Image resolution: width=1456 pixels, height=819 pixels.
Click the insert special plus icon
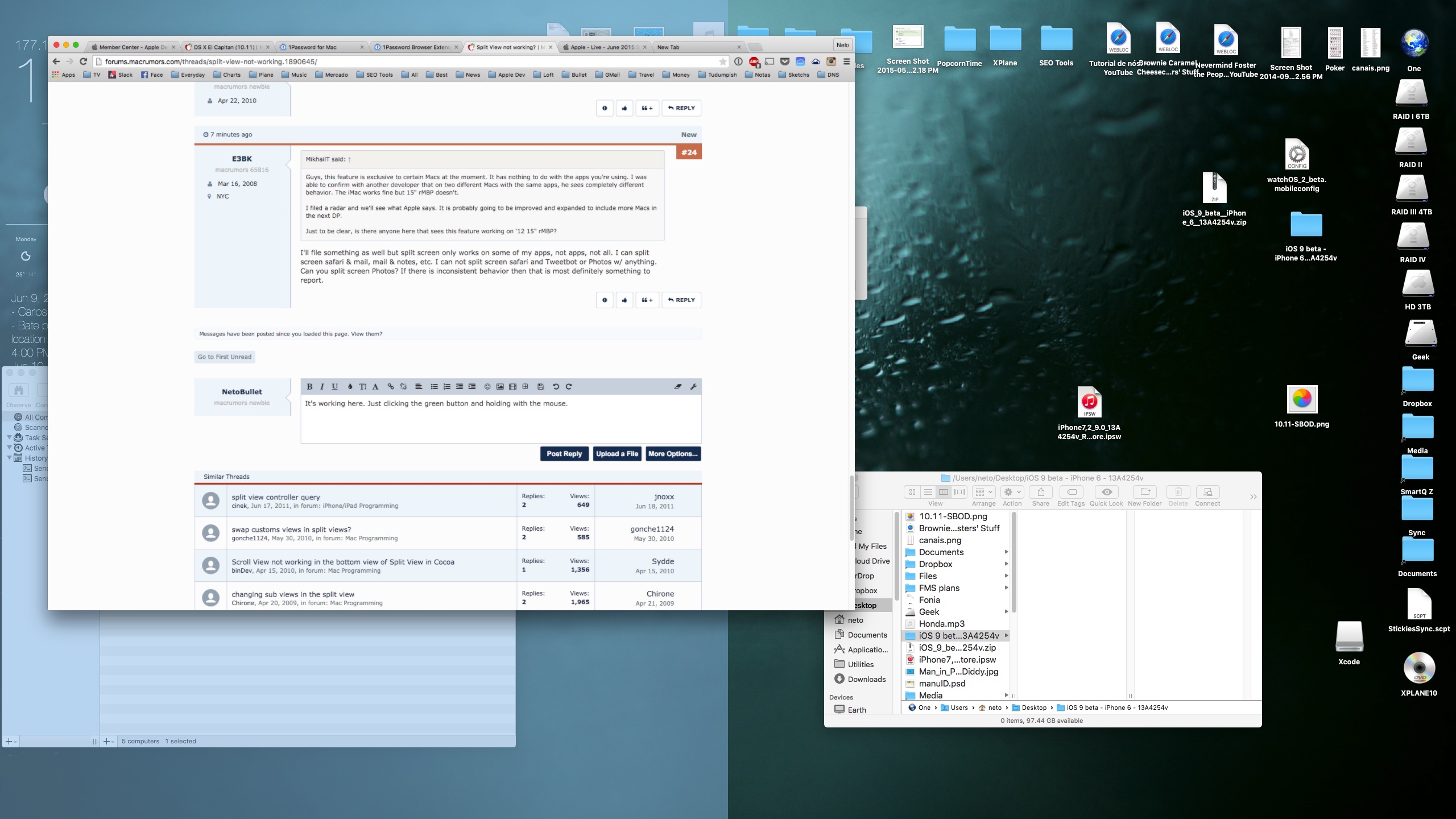pos(525,387)
